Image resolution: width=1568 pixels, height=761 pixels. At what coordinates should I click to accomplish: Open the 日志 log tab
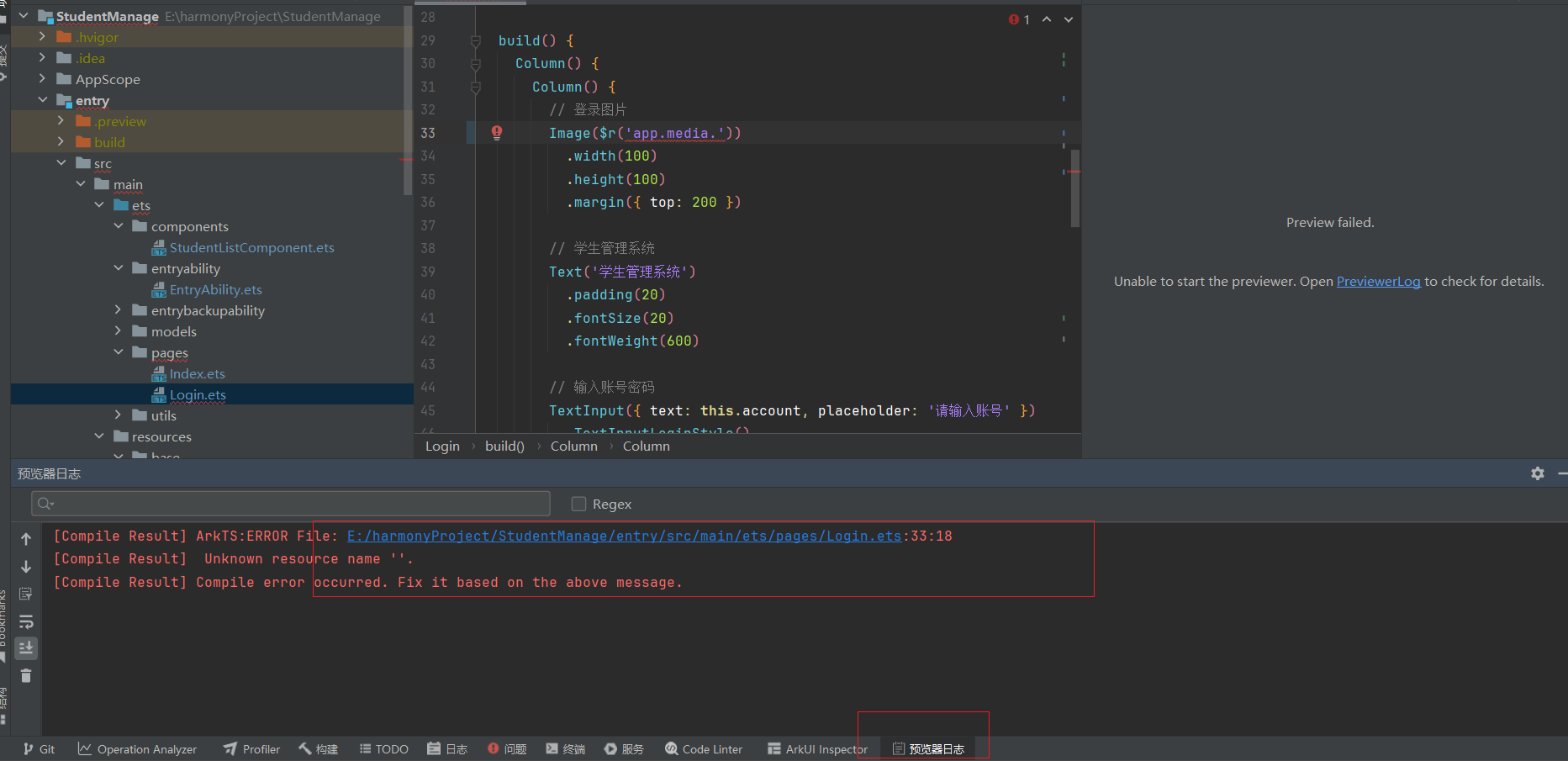click(x=447, y=749)
